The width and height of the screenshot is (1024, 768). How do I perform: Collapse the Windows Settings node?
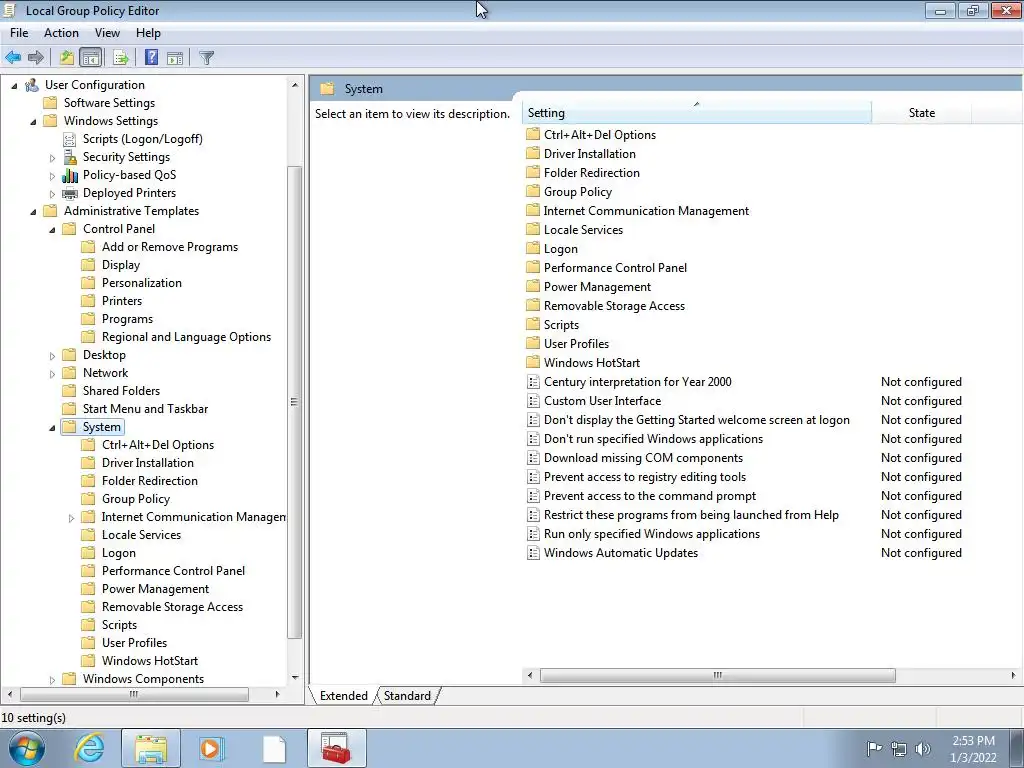coord(33,121)
